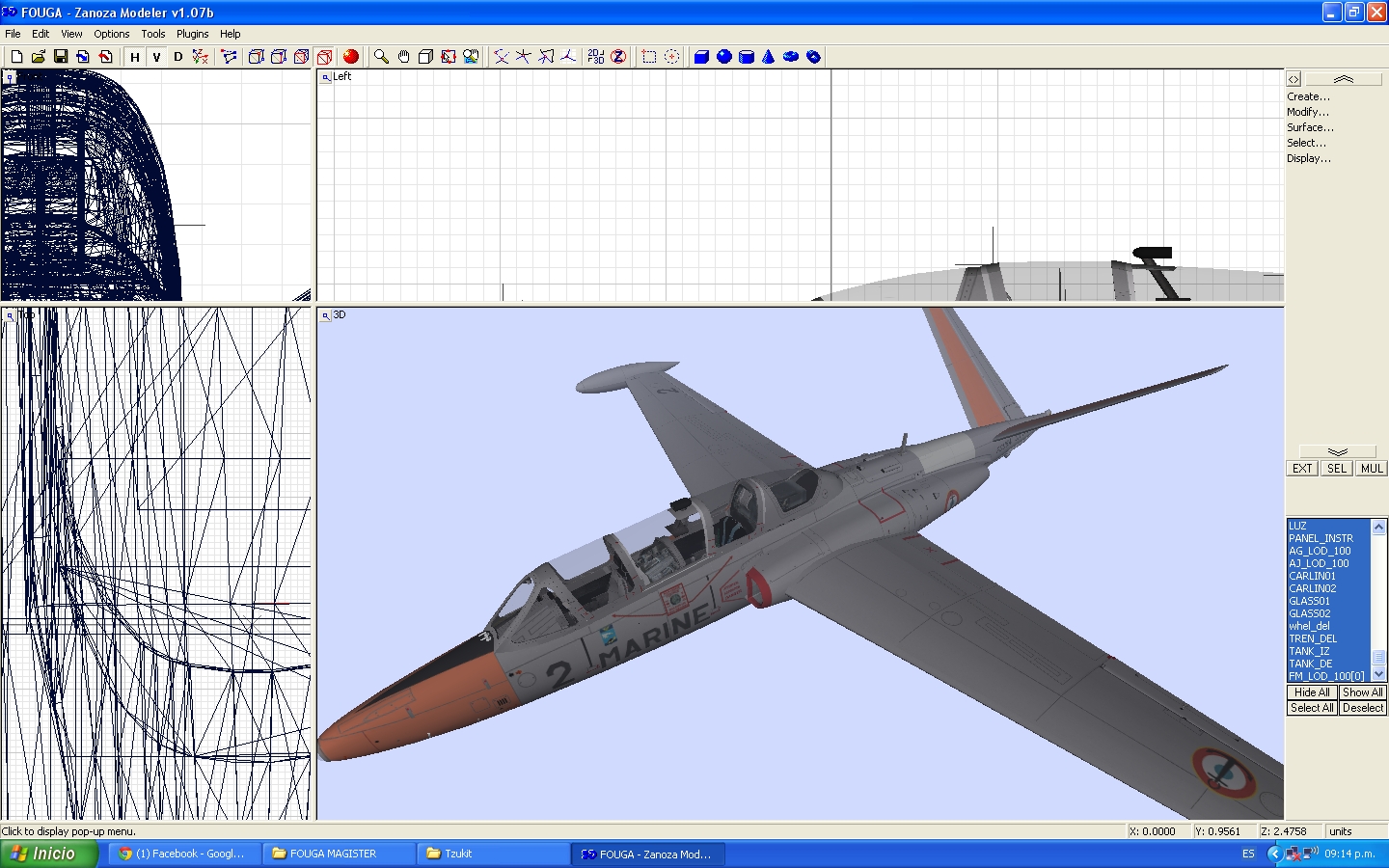Click the small diamond panel toggle icon
The width and height of the screenshot is (1389, 868).
(1294, 79)
